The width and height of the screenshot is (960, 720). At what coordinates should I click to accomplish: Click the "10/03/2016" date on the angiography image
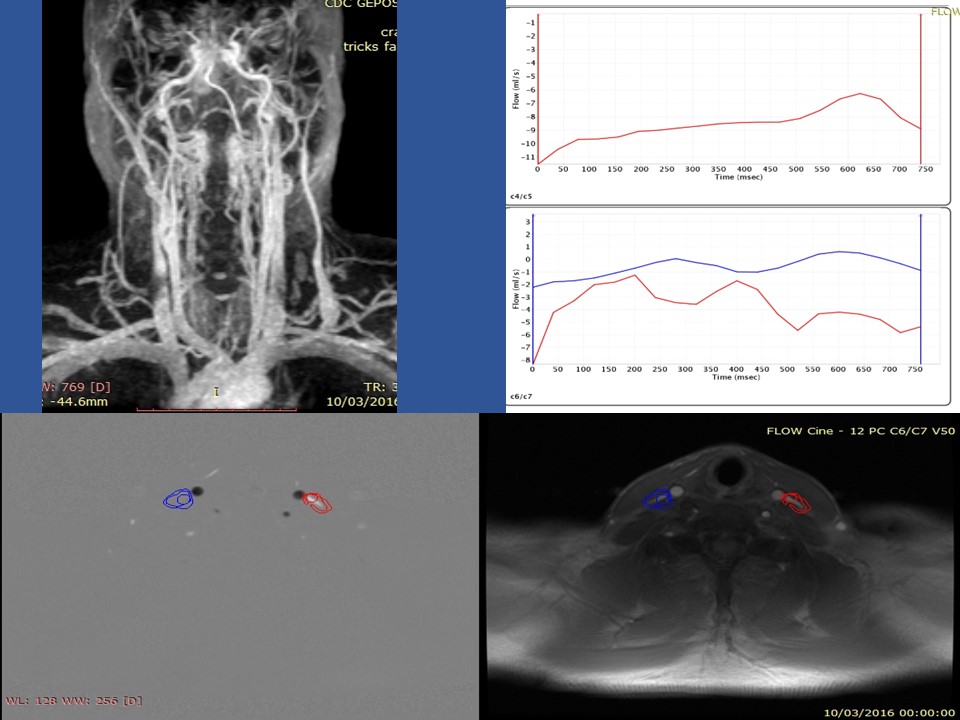coord(362,402)
